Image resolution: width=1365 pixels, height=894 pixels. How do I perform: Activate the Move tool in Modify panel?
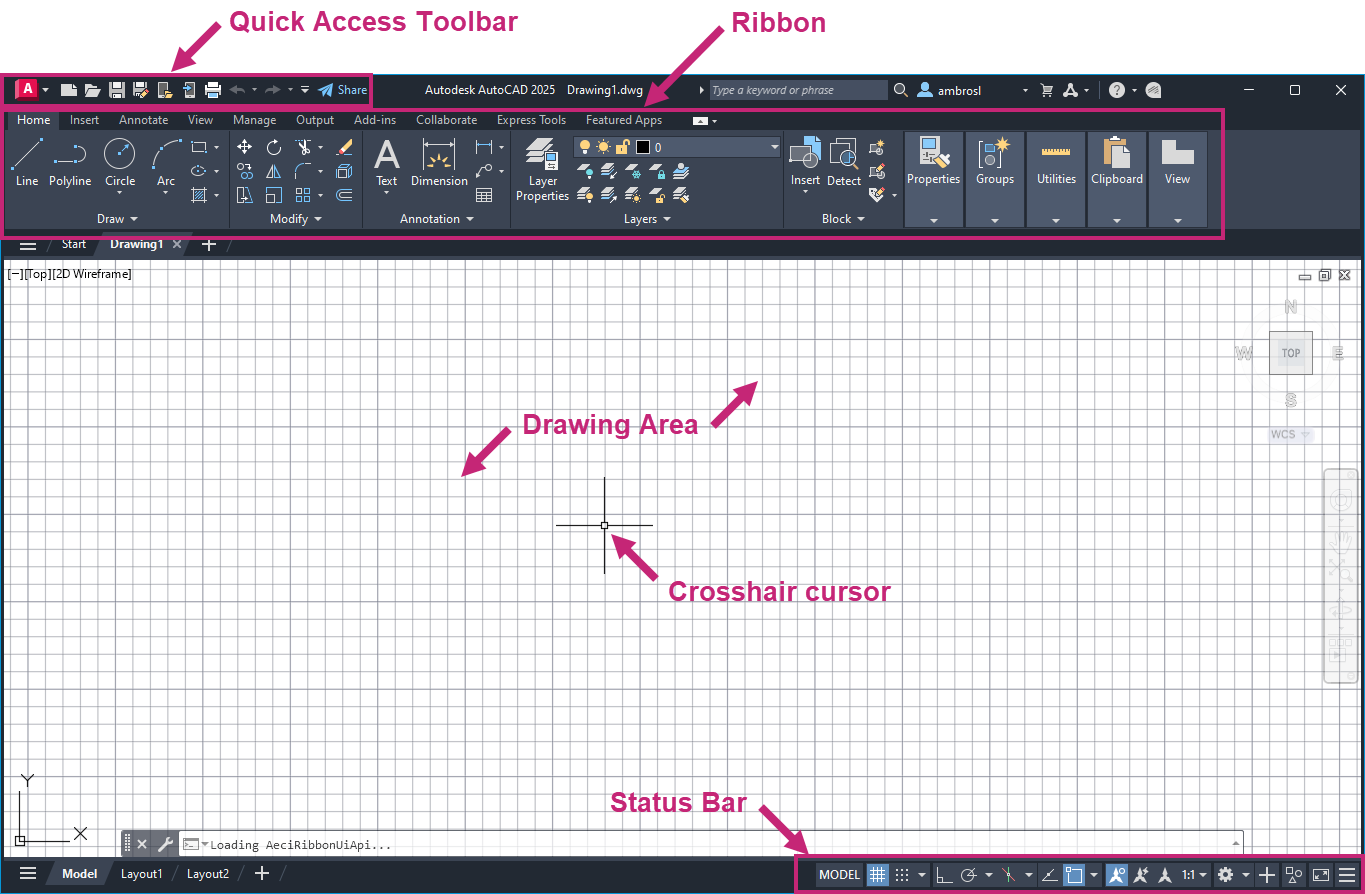point(245,147)
